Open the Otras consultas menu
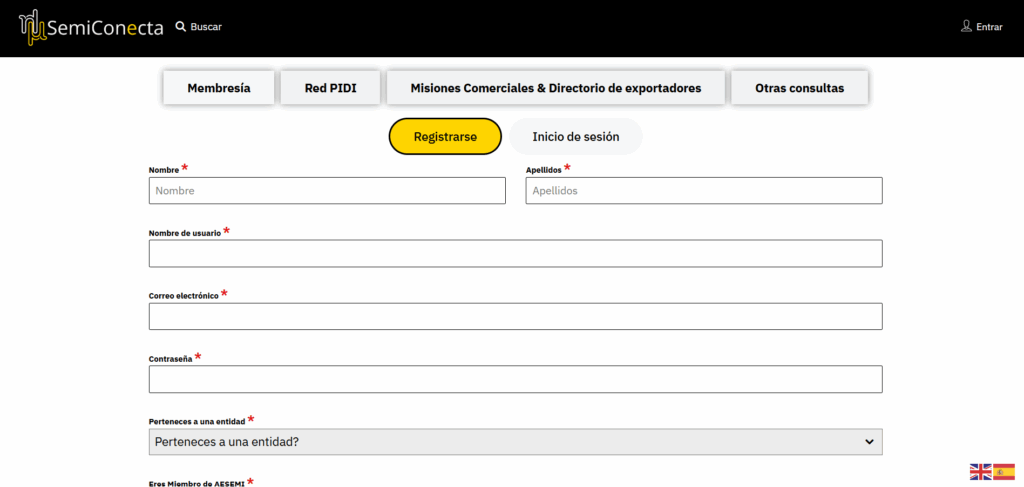The height and width of the screenshot is (487, 1024). click(x=799, y=88)
